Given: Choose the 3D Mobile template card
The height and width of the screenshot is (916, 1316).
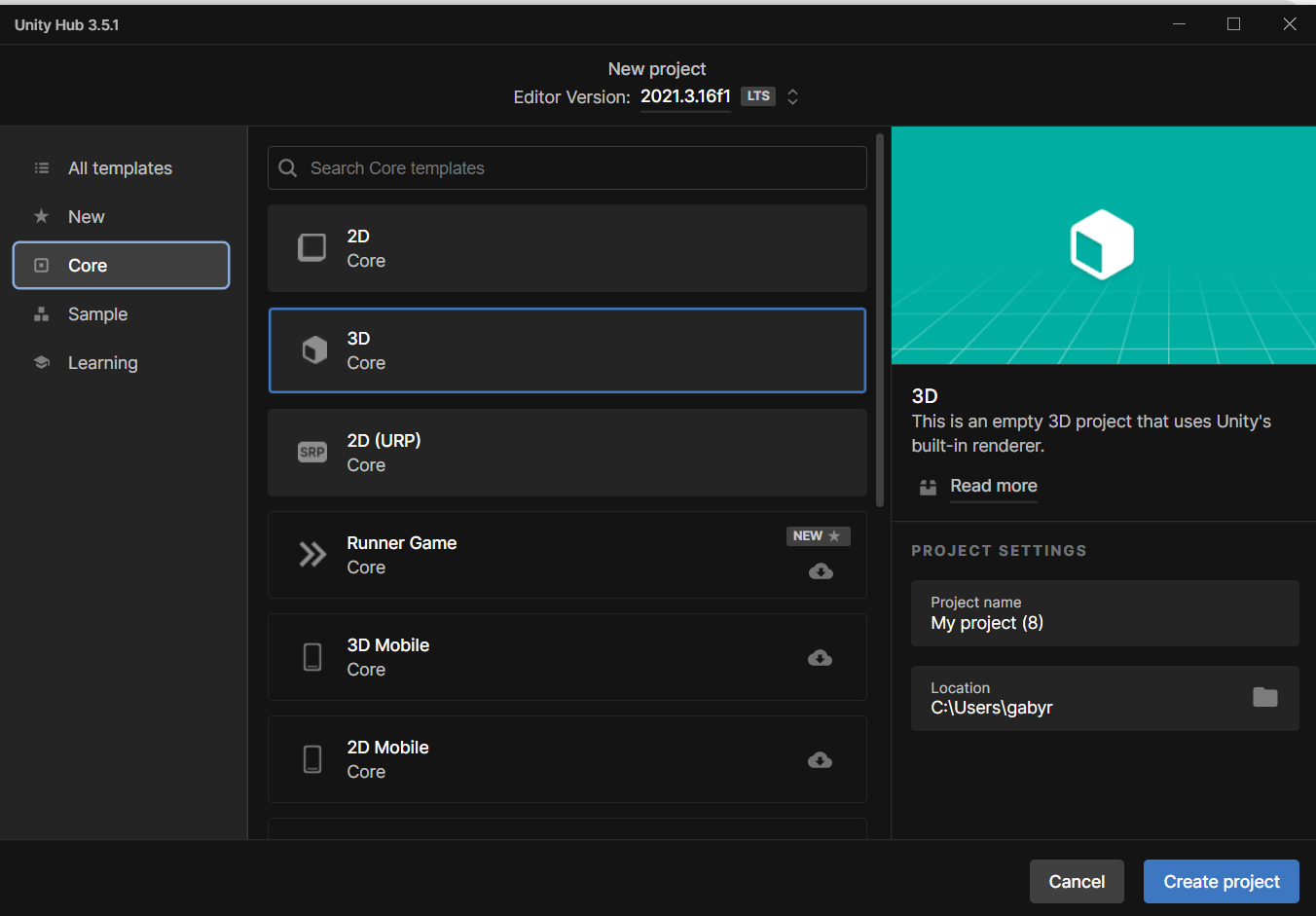Looking at the screenshot, I should pyautogui.click(x=567, y=657).
